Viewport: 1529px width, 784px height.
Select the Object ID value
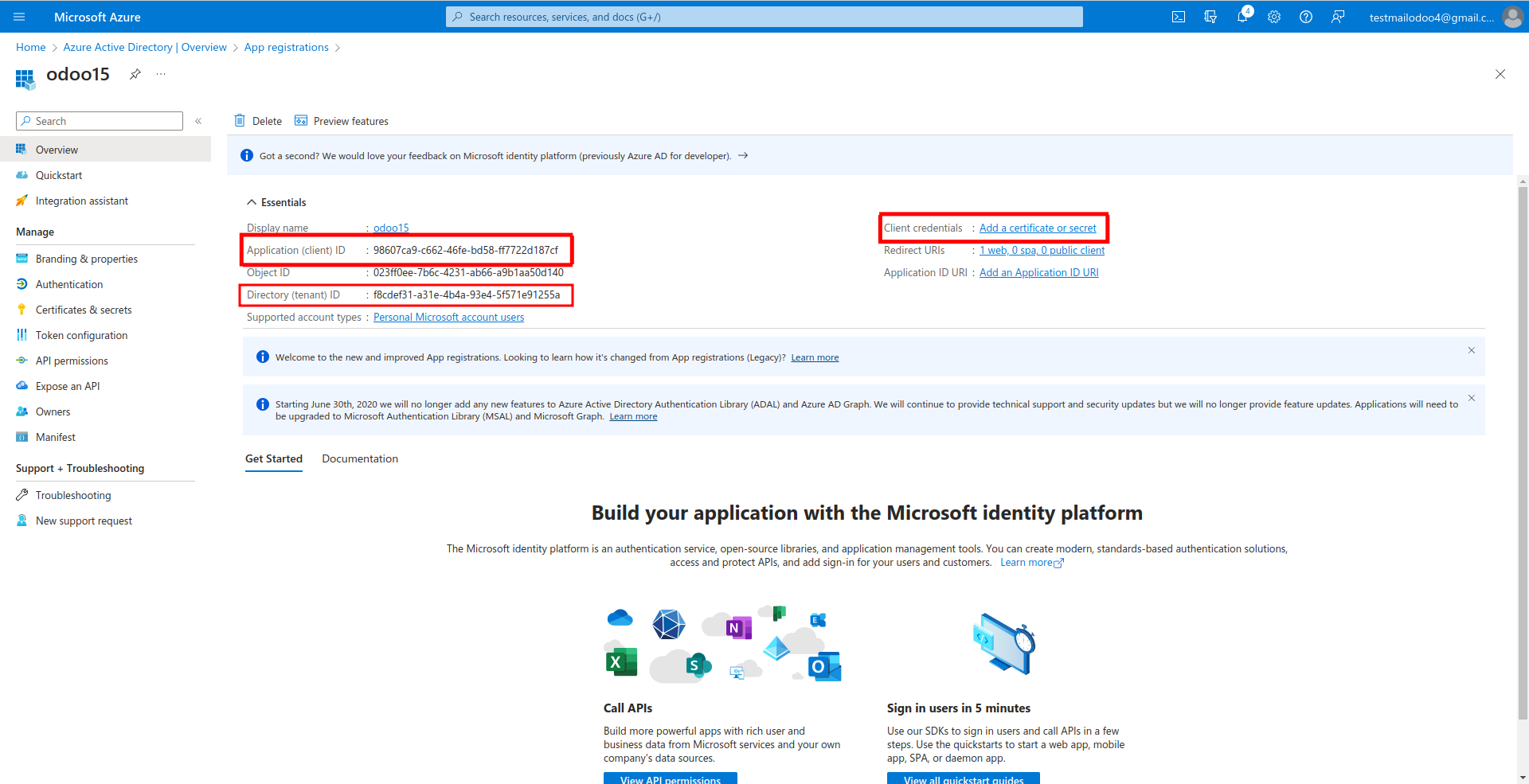468,272
